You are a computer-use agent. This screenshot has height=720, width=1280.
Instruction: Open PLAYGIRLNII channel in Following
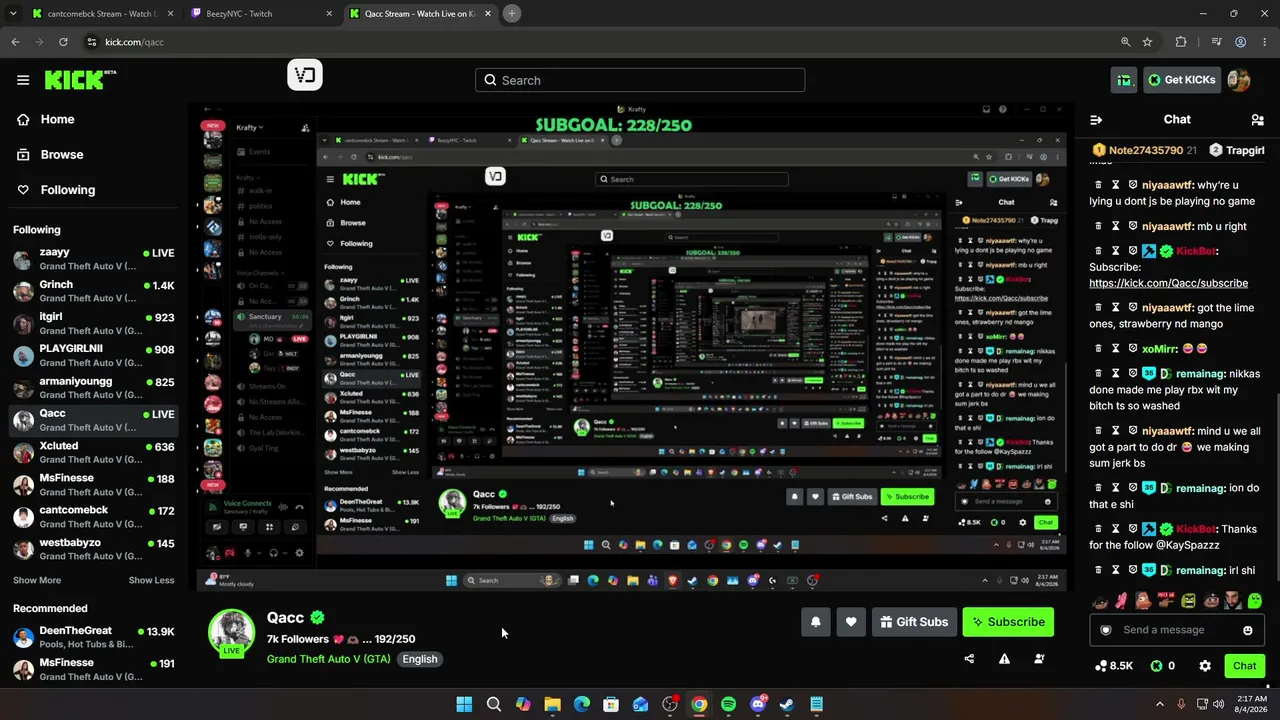coord(95,355)
